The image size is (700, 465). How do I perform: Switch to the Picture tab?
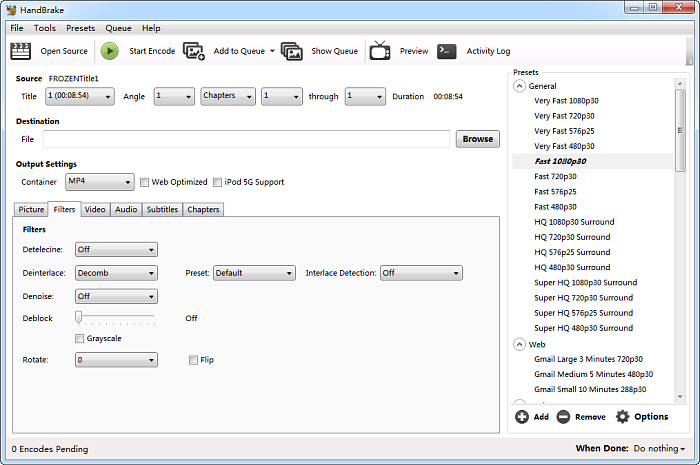tap(31, 209)
